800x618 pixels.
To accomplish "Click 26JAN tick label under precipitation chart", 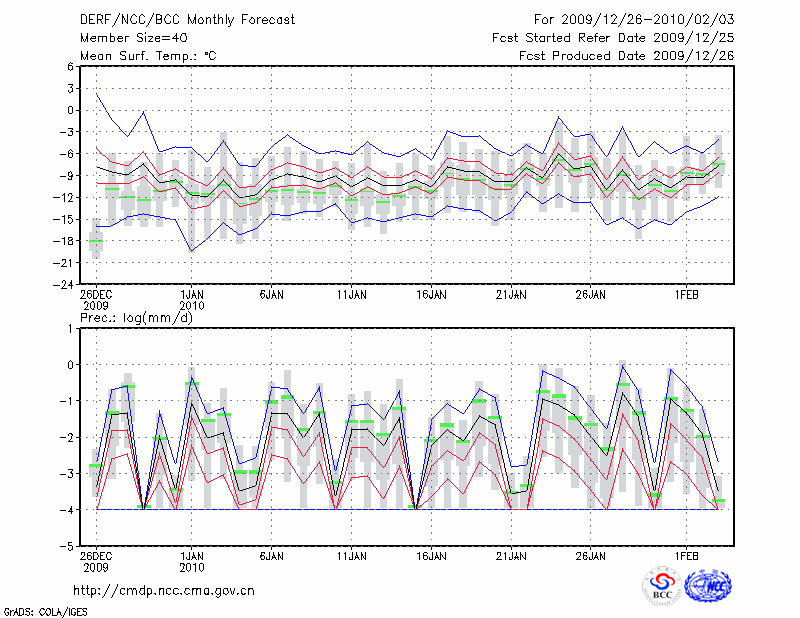I will pyautogui.click(x=591, y=556).
